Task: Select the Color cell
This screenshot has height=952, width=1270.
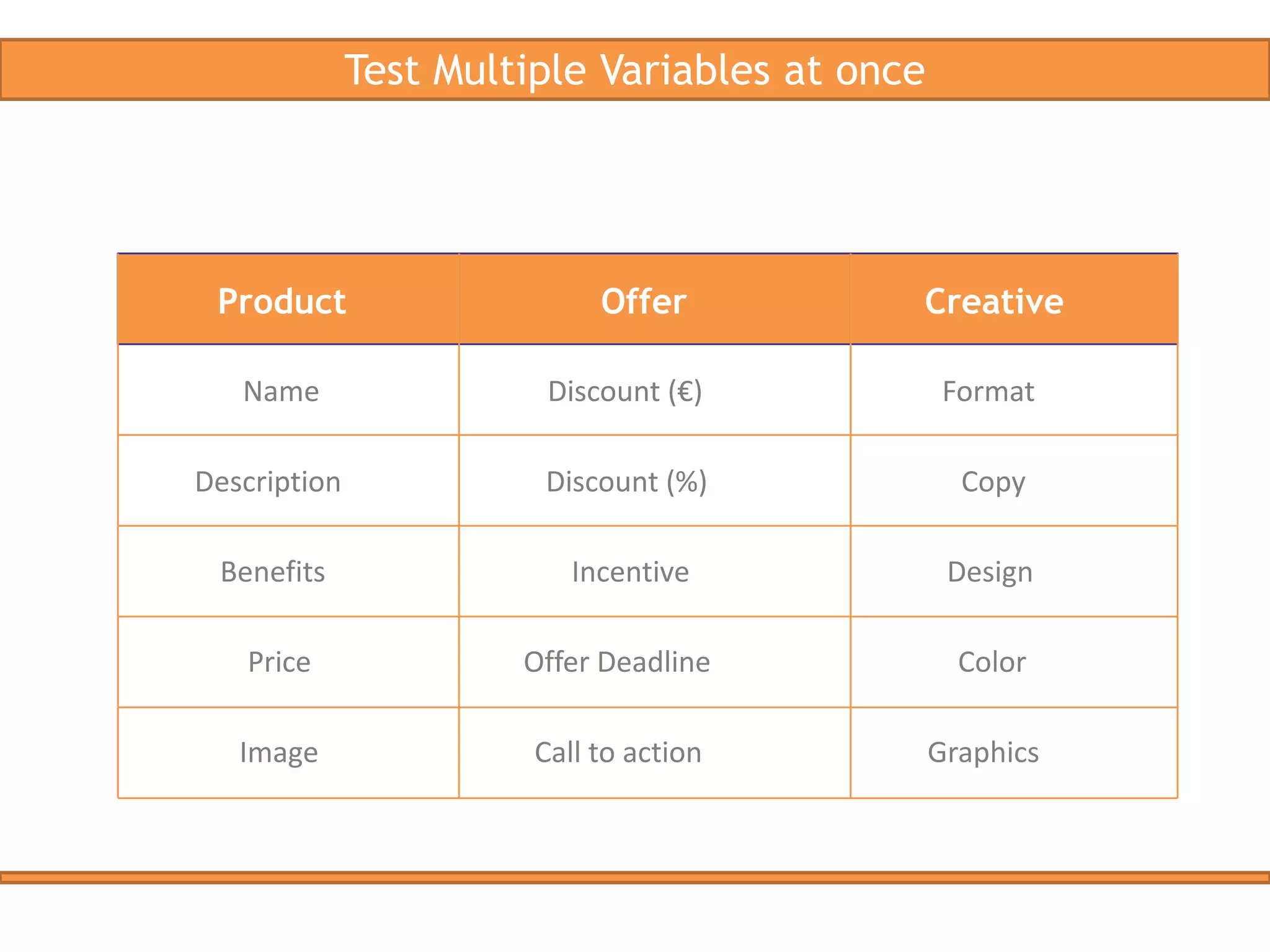Action: (992, 662)
